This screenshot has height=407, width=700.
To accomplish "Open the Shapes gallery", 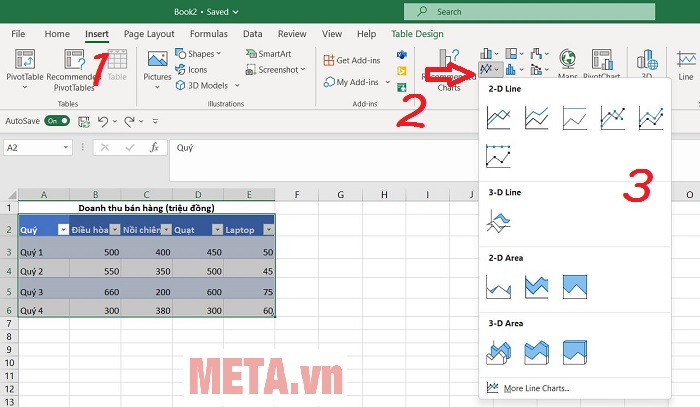I will coord(198,54).
